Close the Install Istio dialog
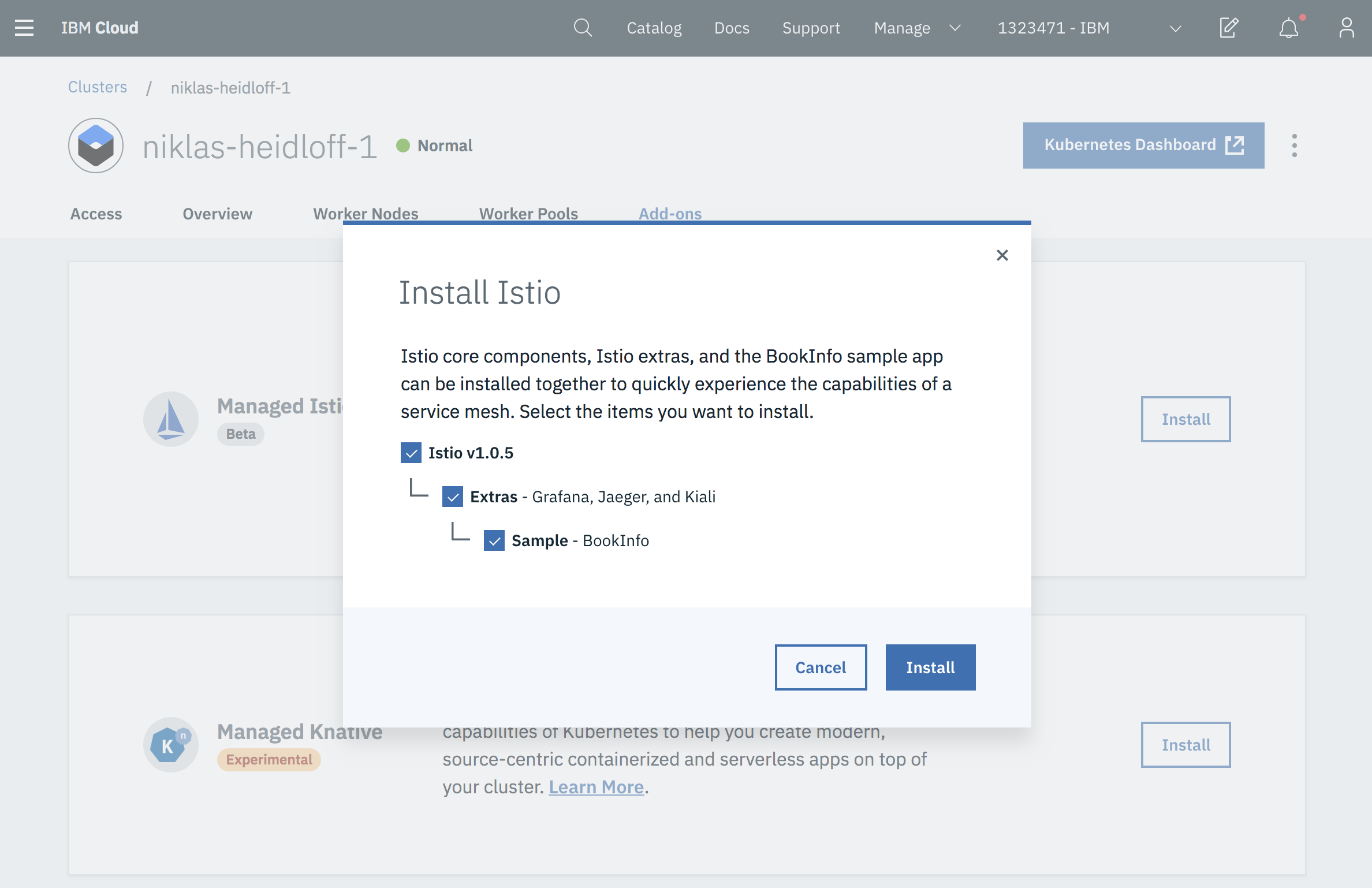This screenshot has width=1372, height=888. 1002,255
